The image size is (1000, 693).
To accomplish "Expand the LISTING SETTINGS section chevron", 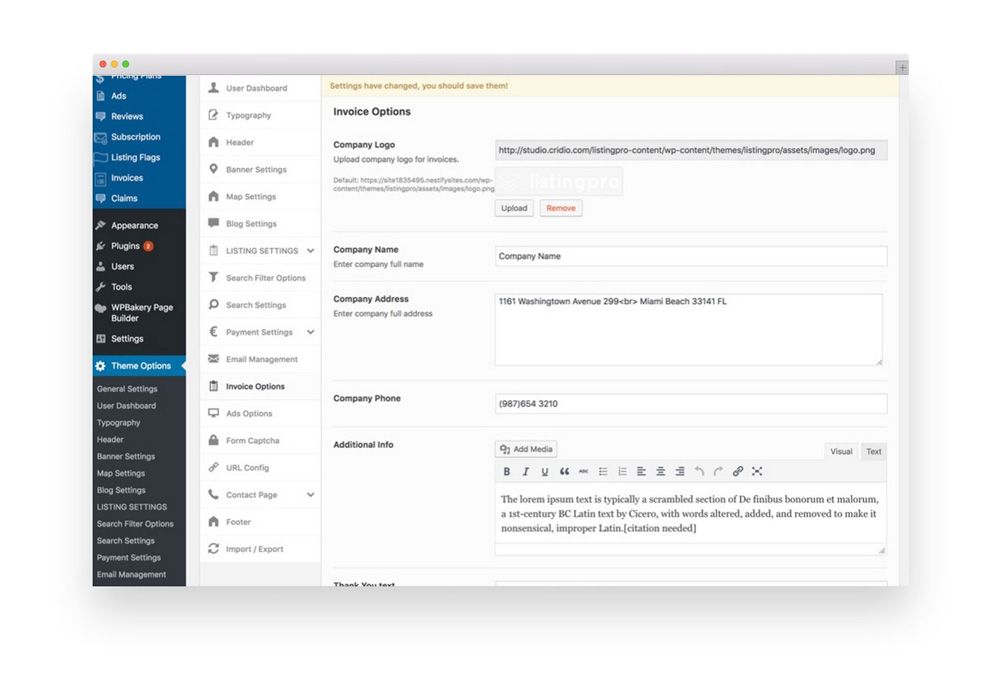I will (x=311, y=251).
